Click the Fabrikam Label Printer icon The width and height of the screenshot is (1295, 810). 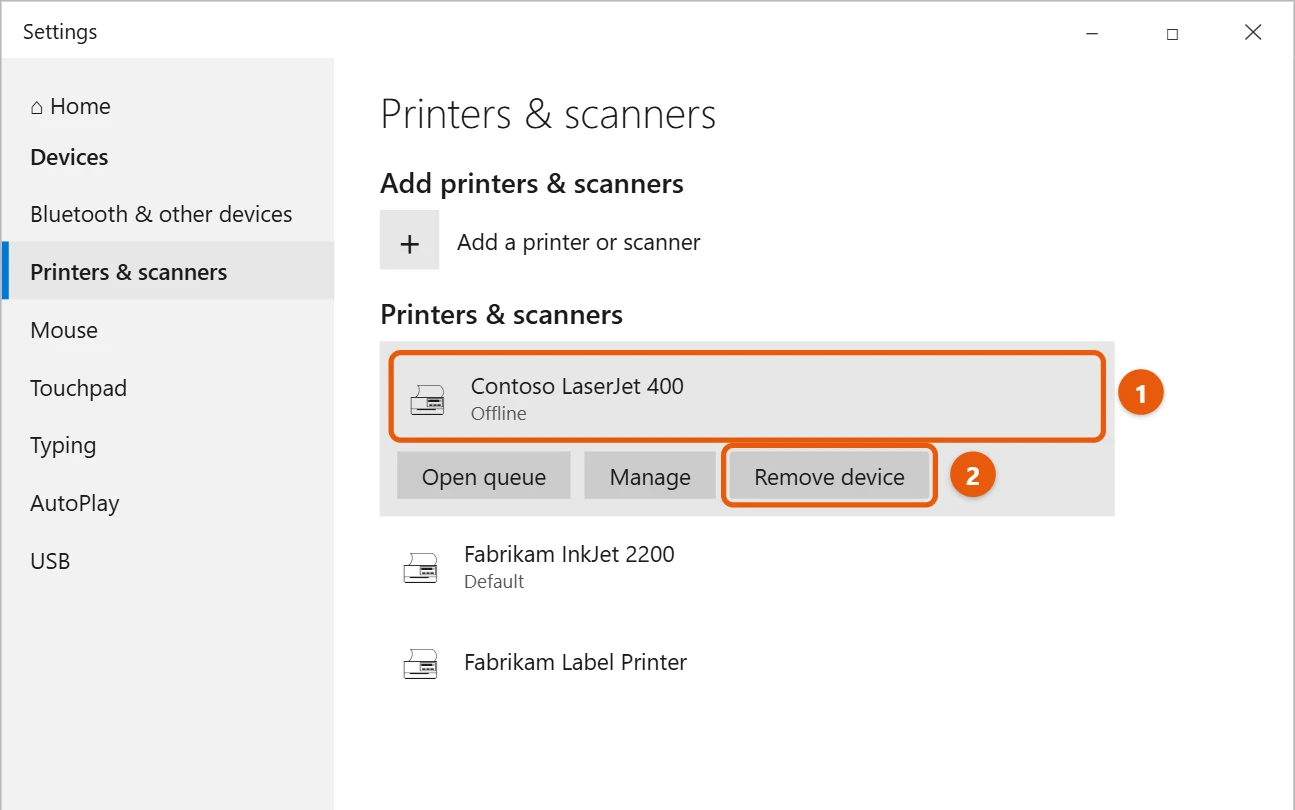(420, 663)
